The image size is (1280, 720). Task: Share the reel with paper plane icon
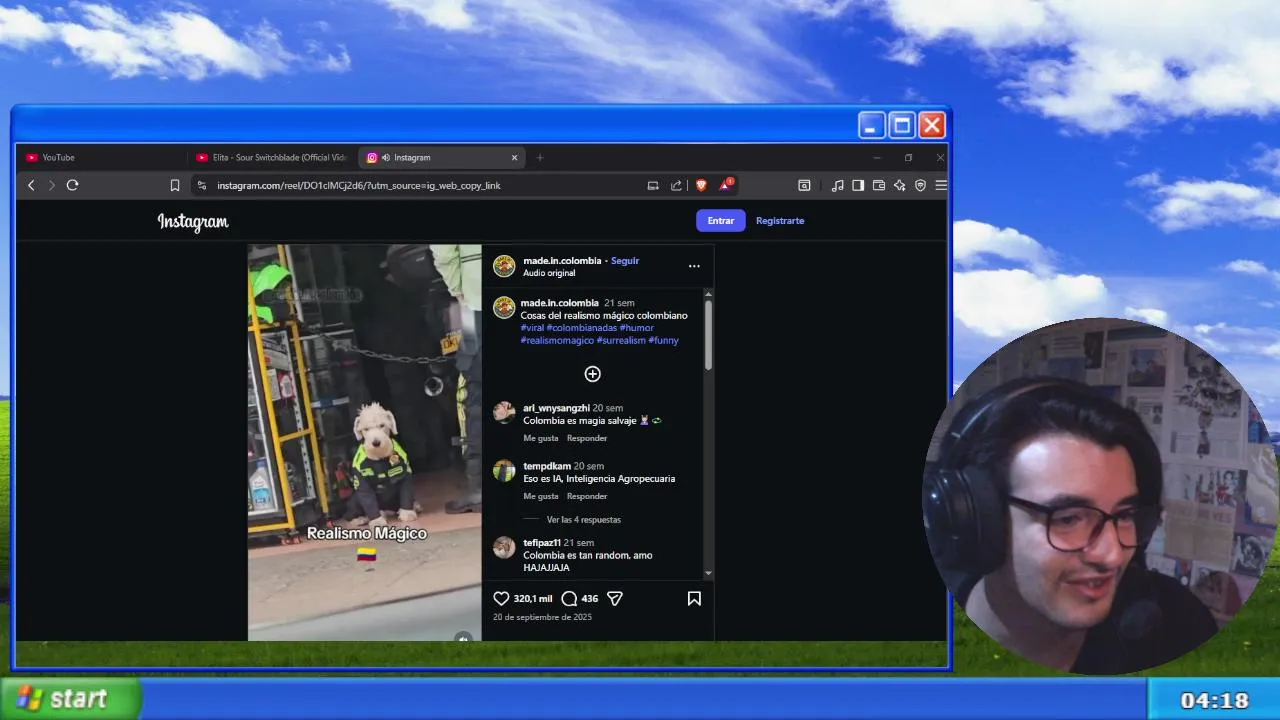tap(615, 598)
